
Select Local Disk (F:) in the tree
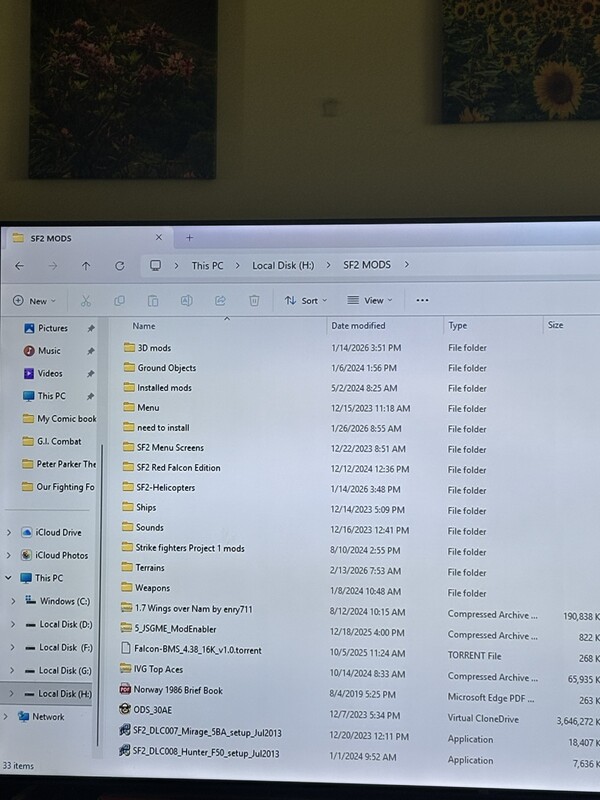pyautogui.click(x=59, y=647)
